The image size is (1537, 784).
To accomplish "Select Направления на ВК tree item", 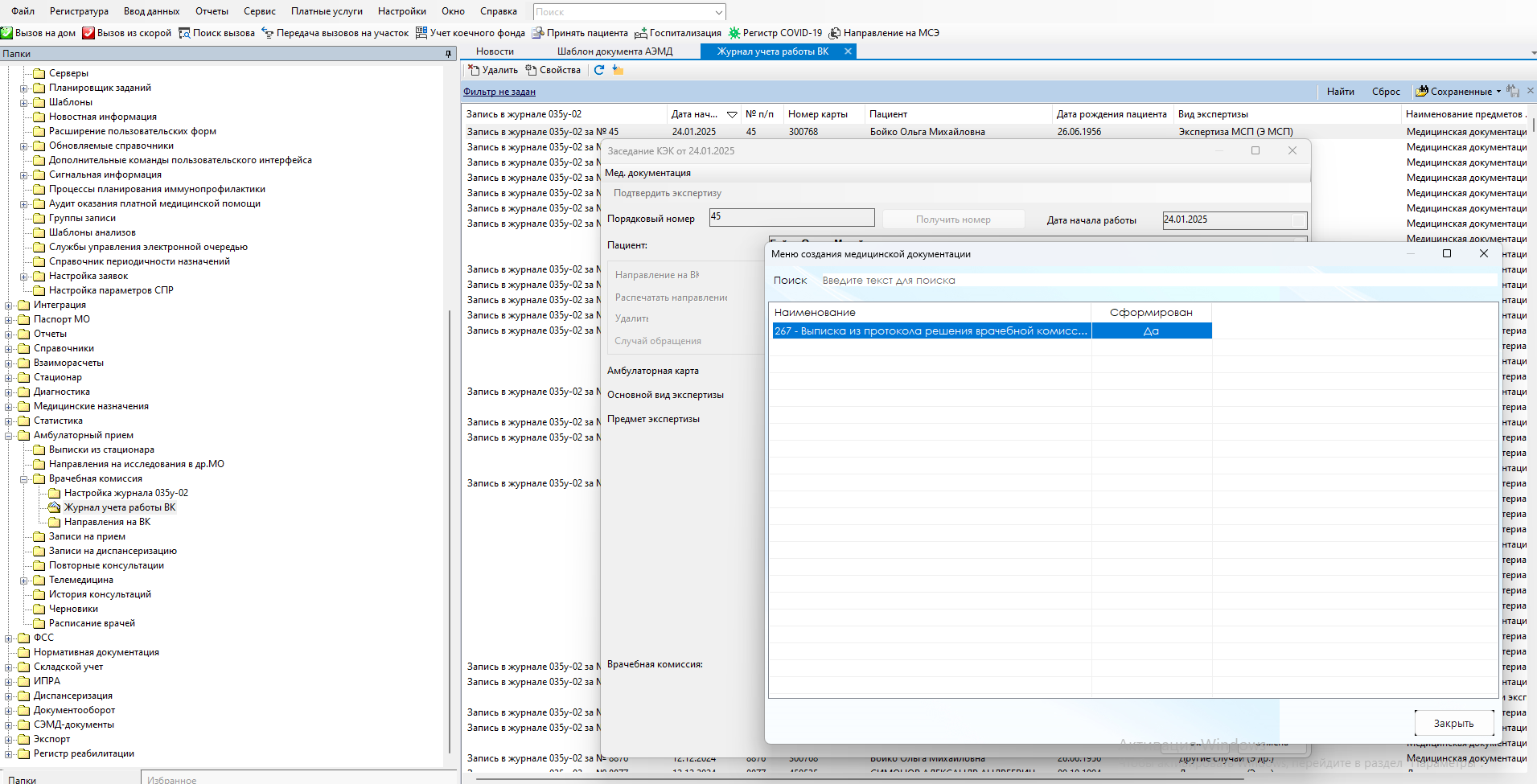I will pos(107,522).
